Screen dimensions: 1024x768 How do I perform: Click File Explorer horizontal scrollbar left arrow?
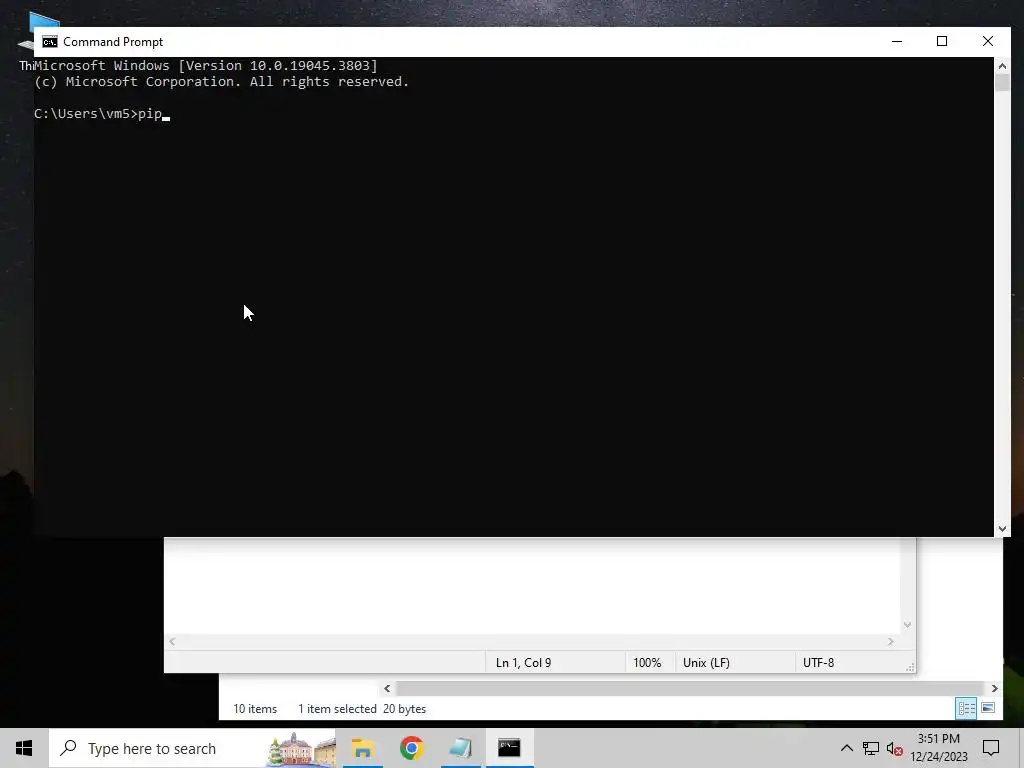click(x=387, y=688)
